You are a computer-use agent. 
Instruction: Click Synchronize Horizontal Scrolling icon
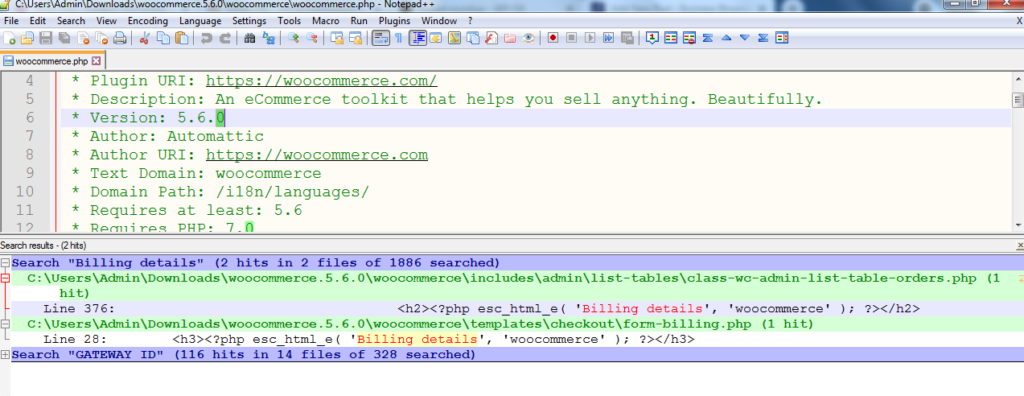tap(355, 38)
